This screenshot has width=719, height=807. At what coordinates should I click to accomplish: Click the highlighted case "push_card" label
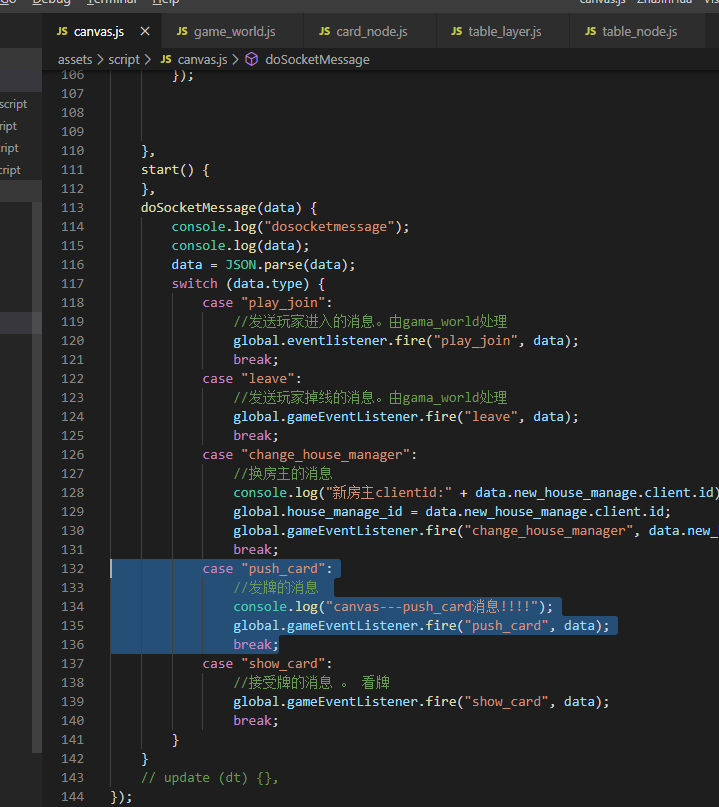click(267, 569)
